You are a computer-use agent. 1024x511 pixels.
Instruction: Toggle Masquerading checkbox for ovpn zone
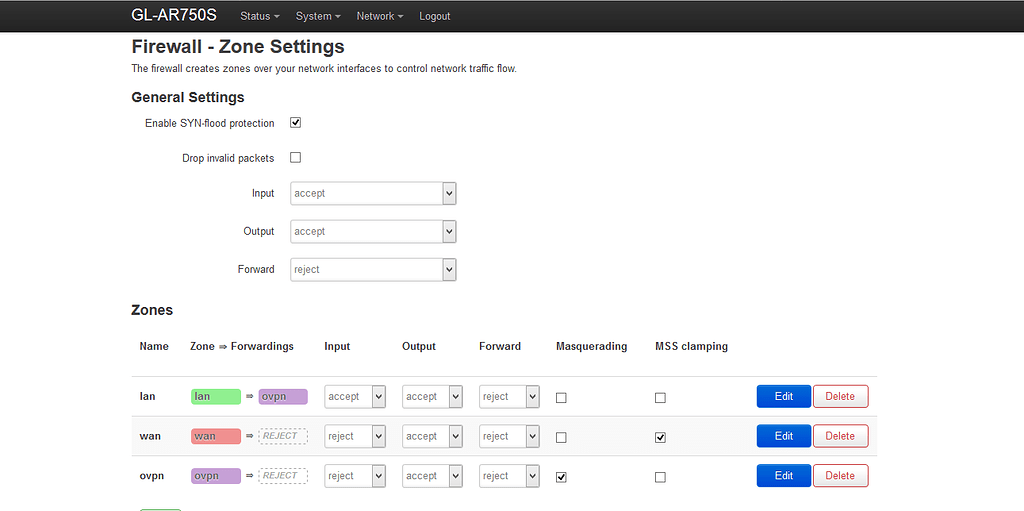(561, 477)
